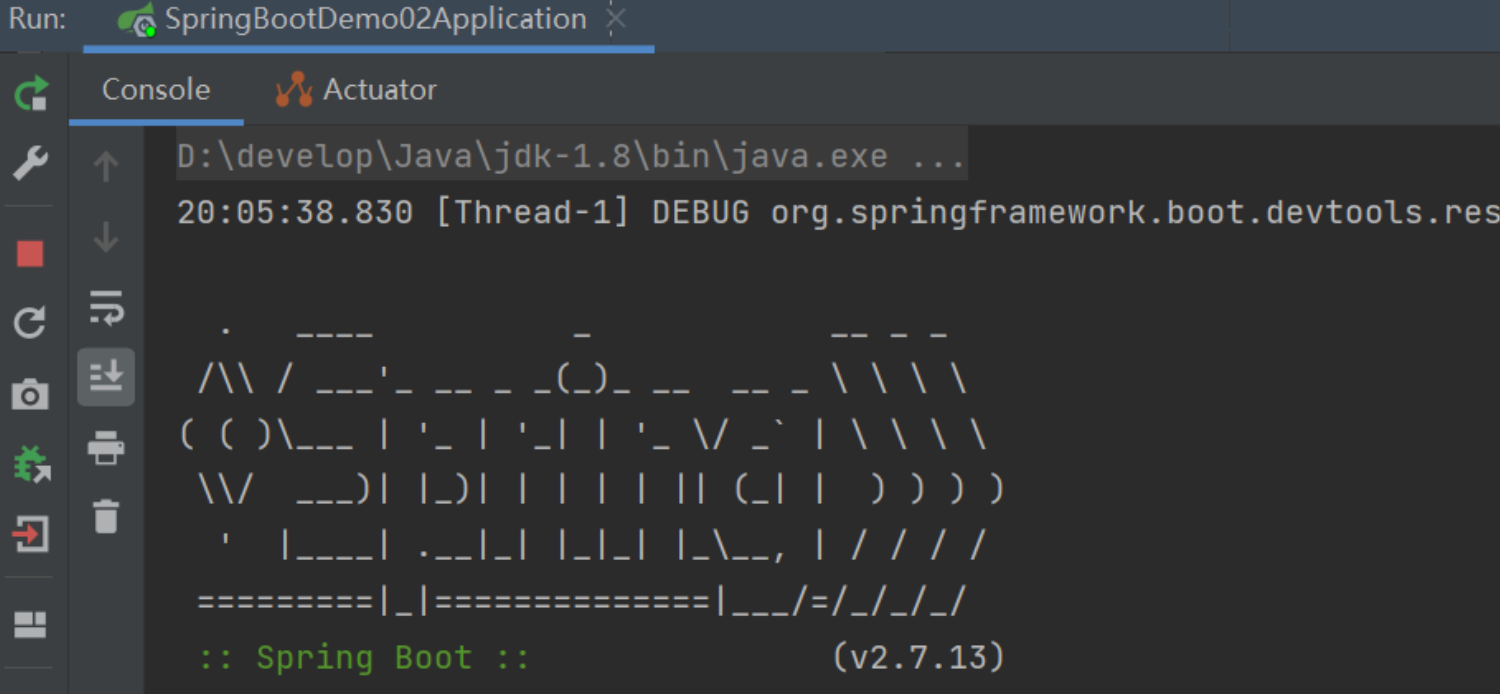
Task: Move down the stack trace arrow
Action: coord(106,238)
